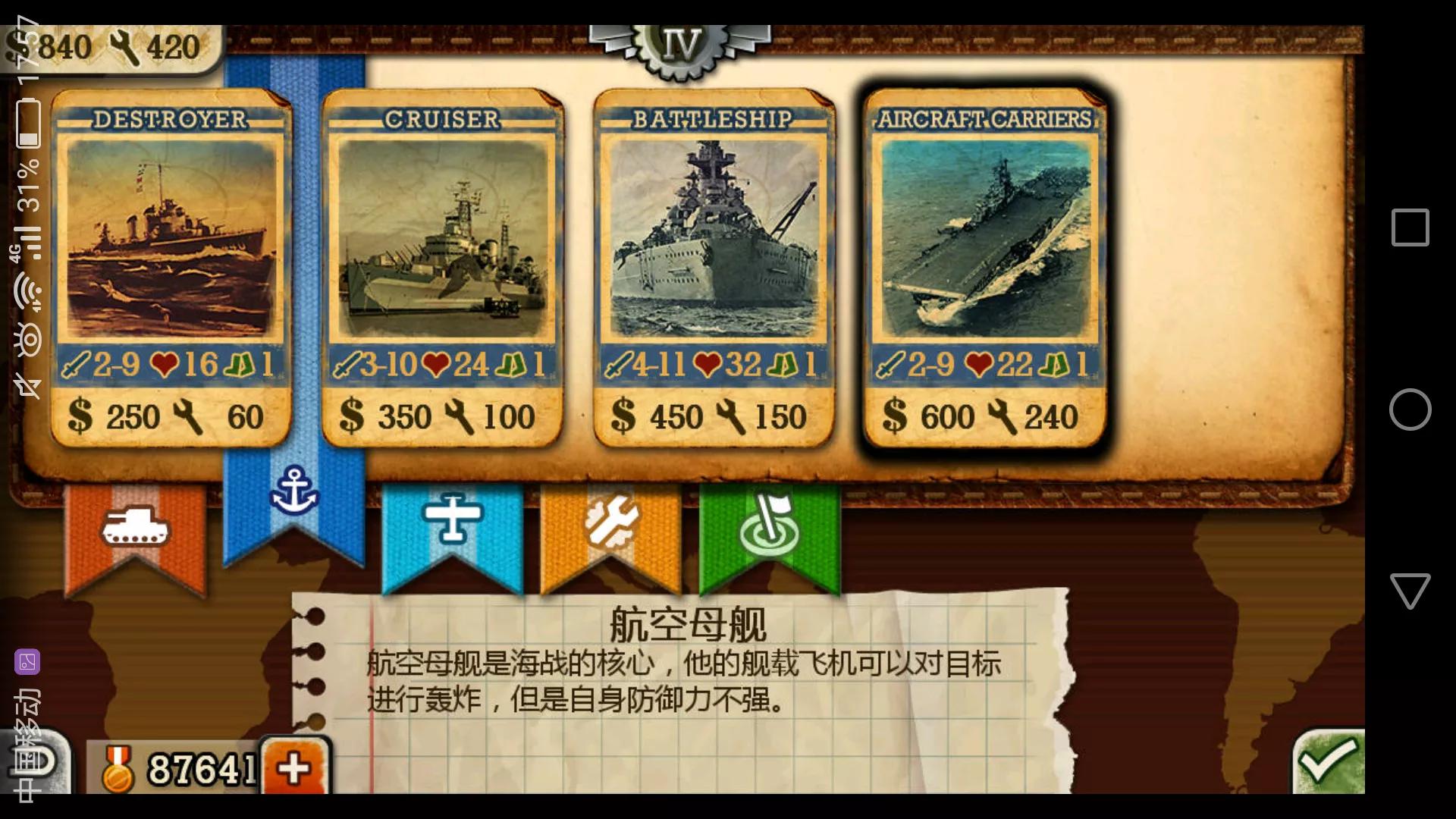
Task: Tap the Android back triangle button
Action: 1410,591
